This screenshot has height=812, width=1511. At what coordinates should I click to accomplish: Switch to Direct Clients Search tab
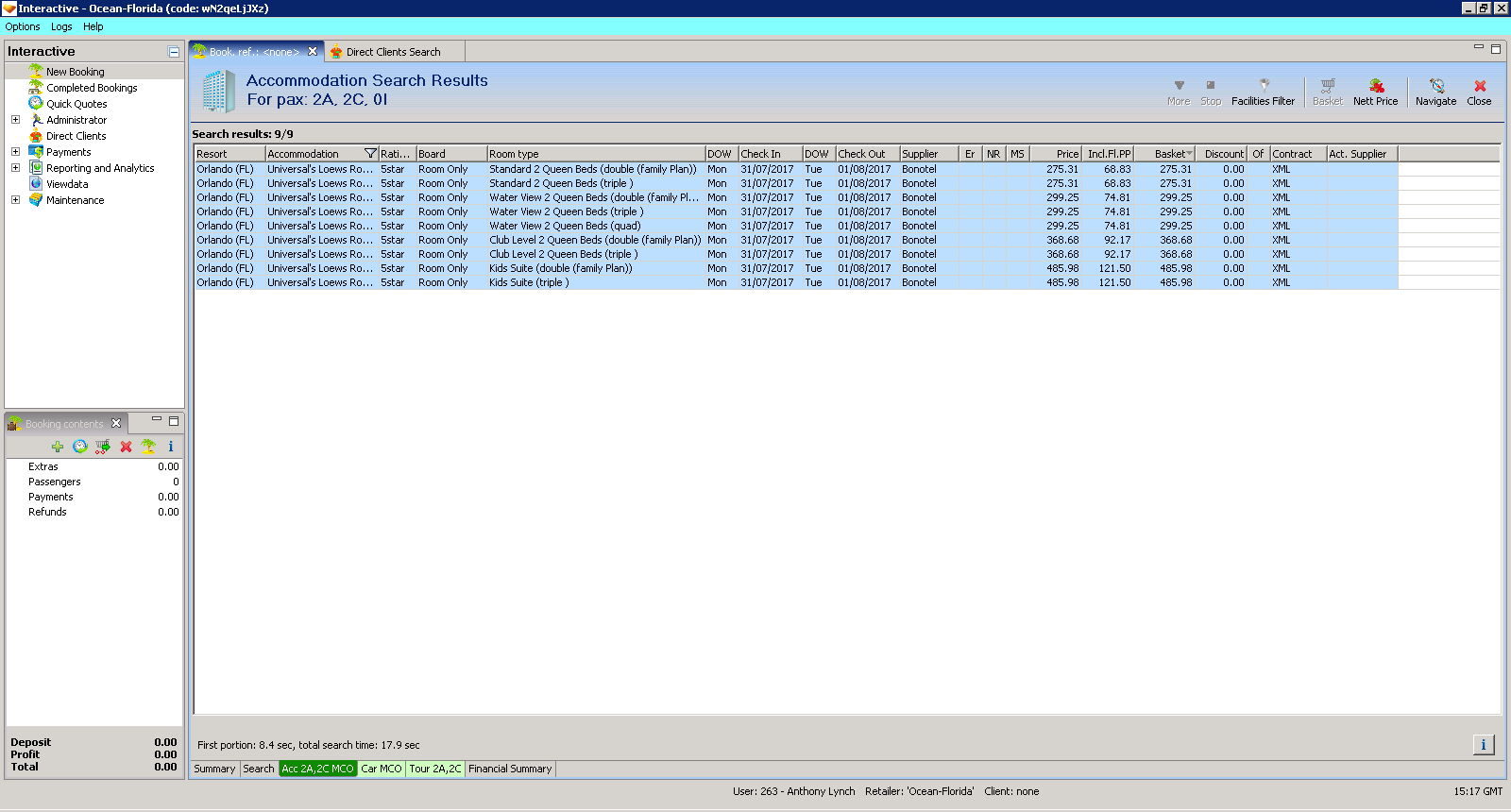[x=393, y=52]
